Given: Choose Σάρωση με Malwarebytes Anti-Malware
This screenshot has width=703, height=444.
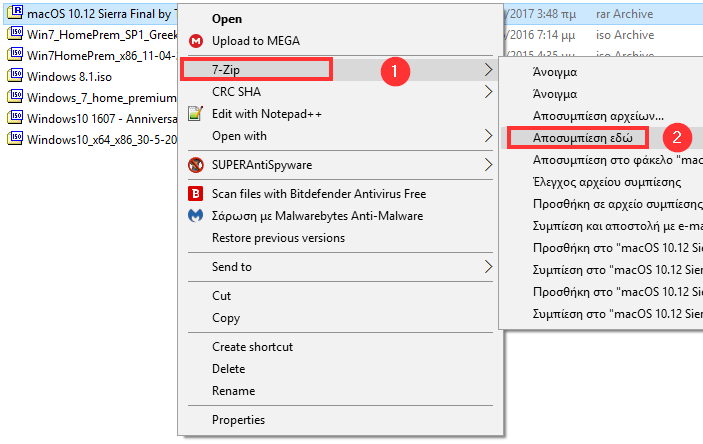Looking at the screenshot, I should 317,216.
